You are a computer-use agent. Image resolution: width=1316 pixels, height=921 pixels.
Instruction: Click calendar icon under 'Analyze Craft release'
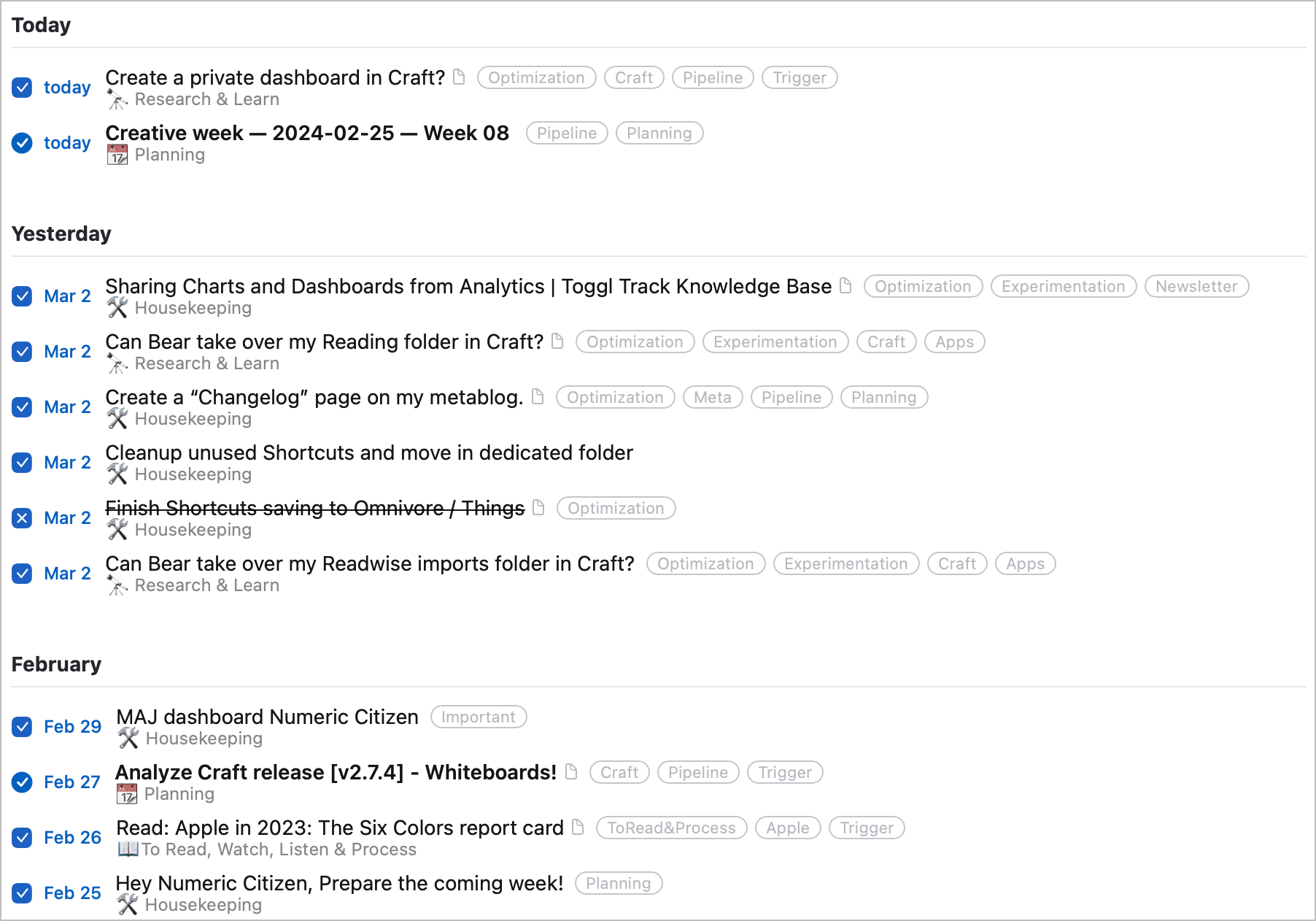pos(127,794)
